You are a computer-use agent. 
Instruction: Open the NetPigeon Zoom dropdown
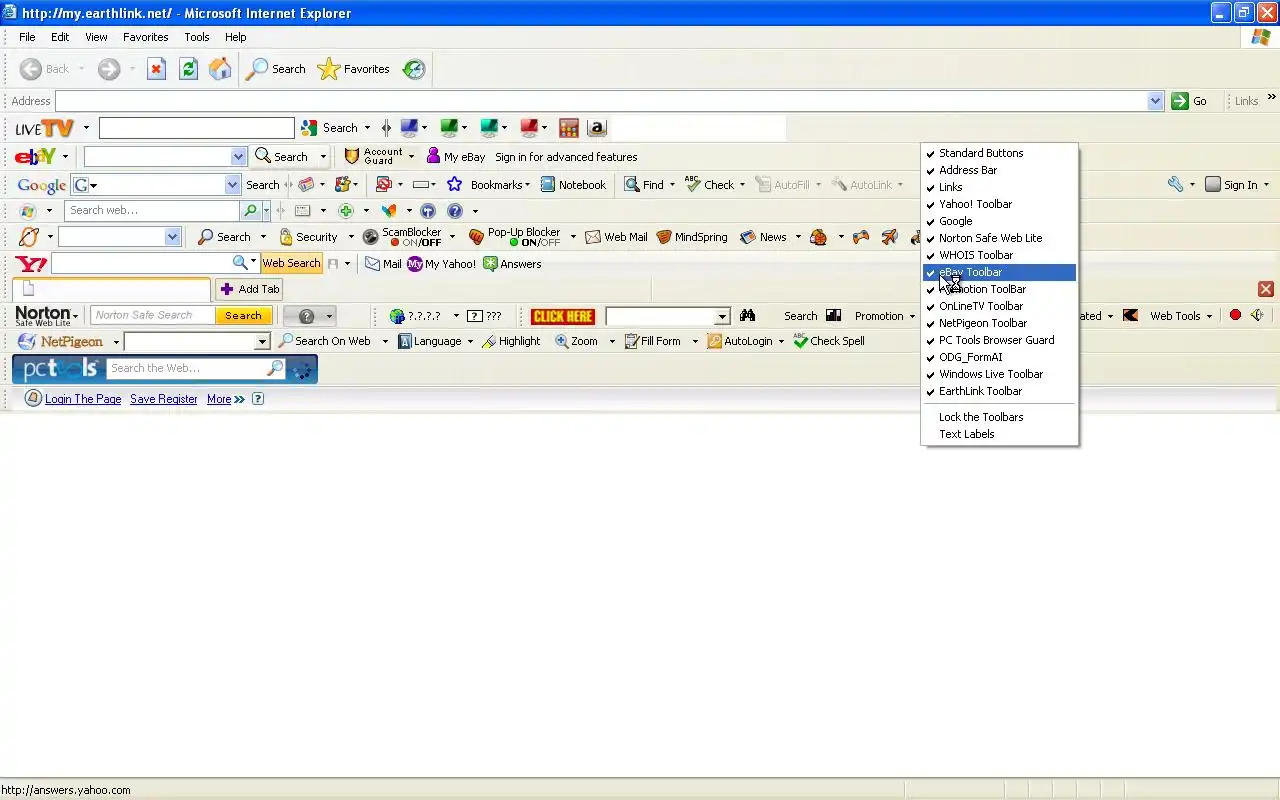(611, 341)
